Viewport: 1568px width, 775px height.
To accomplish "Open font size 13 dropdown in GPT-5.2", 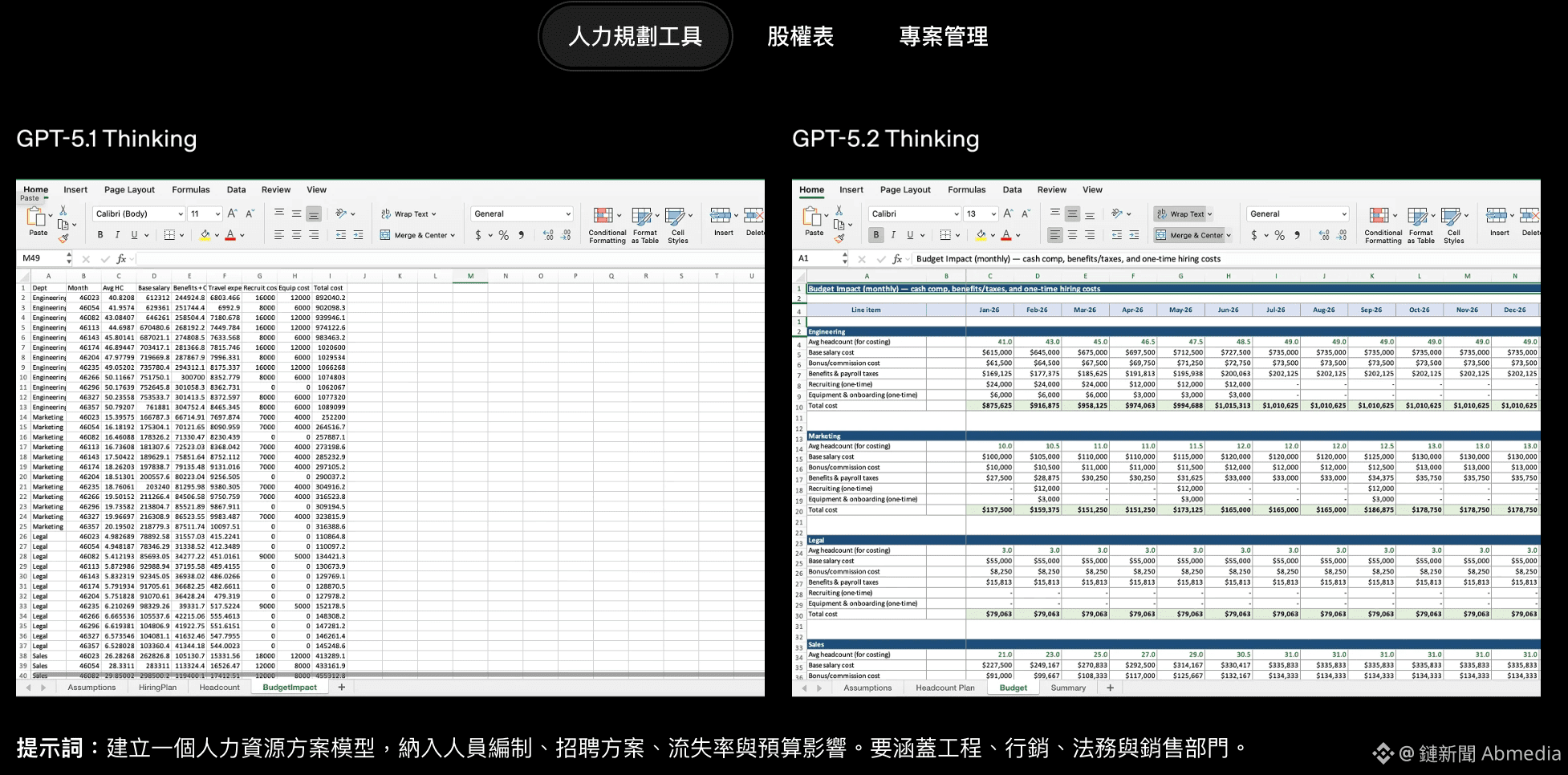I will (981, 214).
